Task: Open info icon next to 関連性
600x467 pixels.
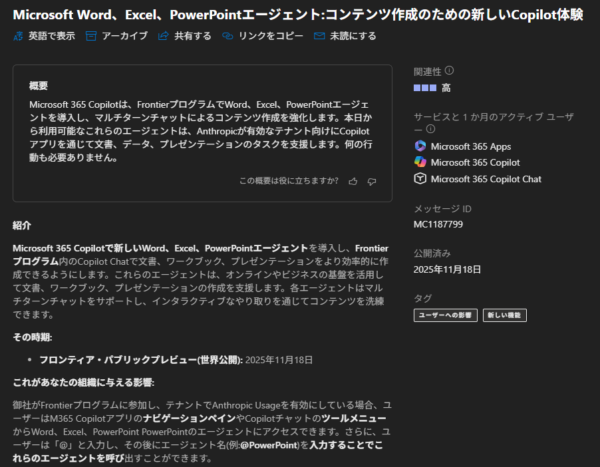Action: pyautogui.click(x=449, y=71)
